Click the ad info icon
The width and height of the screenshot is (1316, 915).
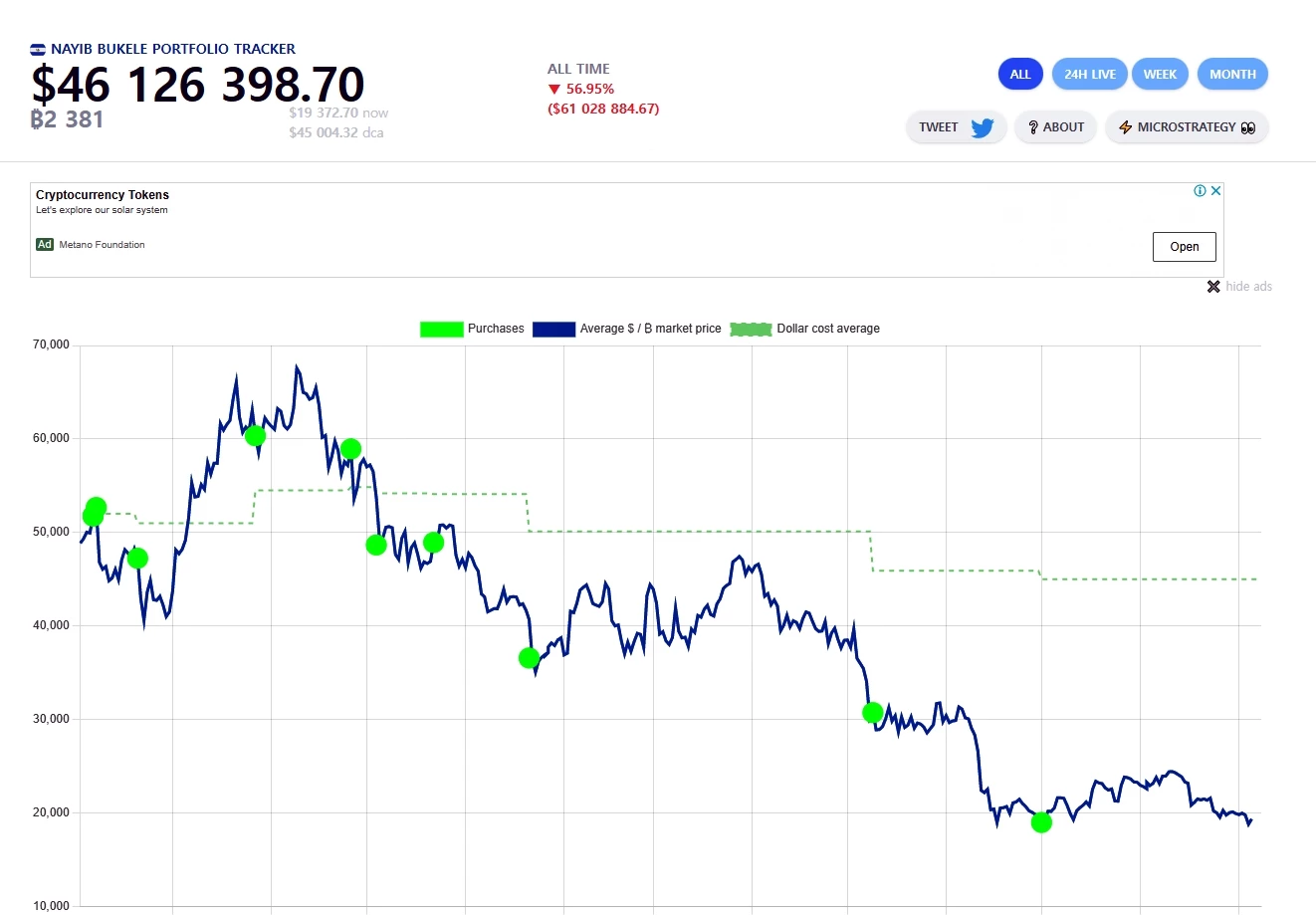[x=1200, y=191]
